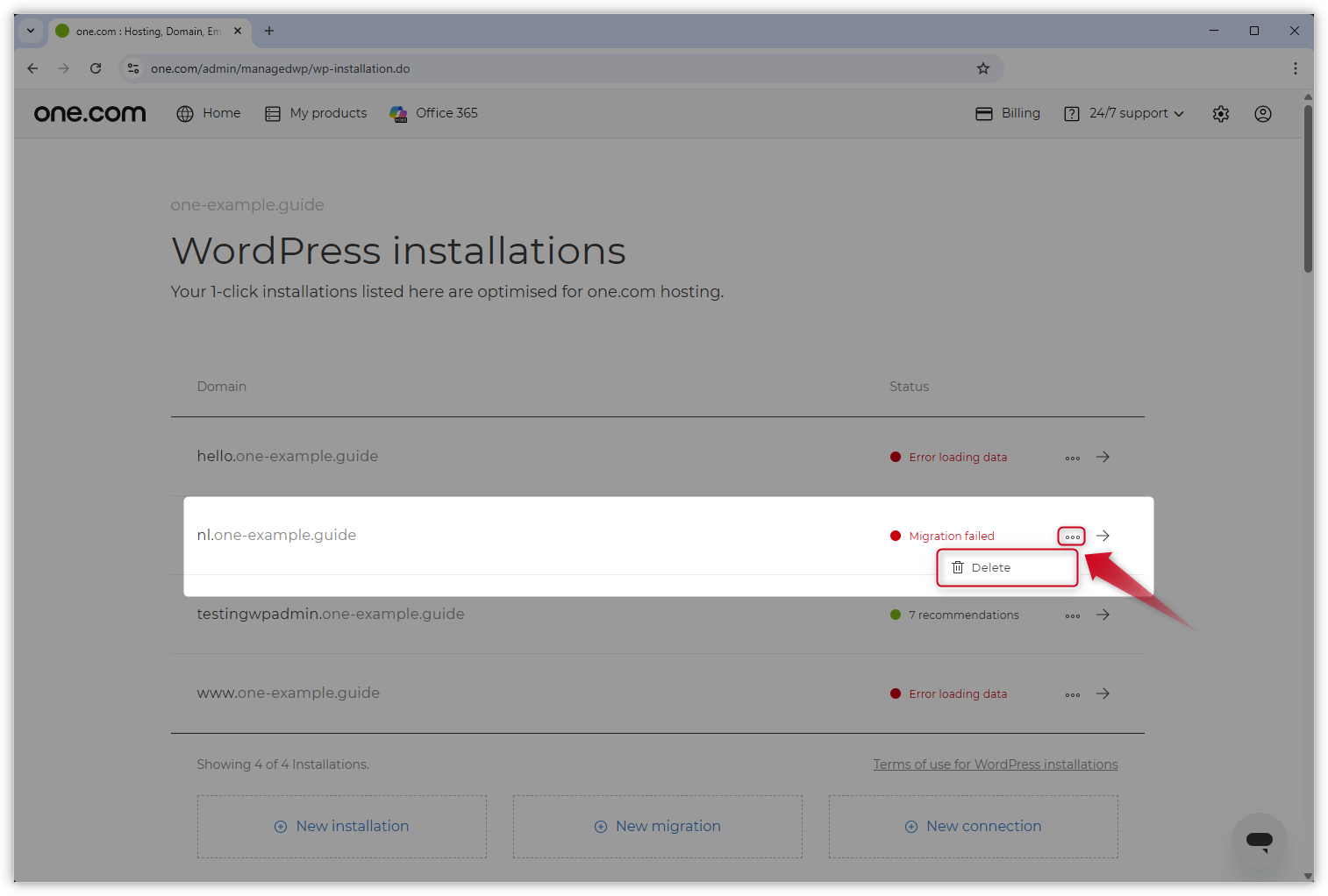Close the one.com browser tab
The height and width of the screenshot is (896, 1328).
coord(238,31)
